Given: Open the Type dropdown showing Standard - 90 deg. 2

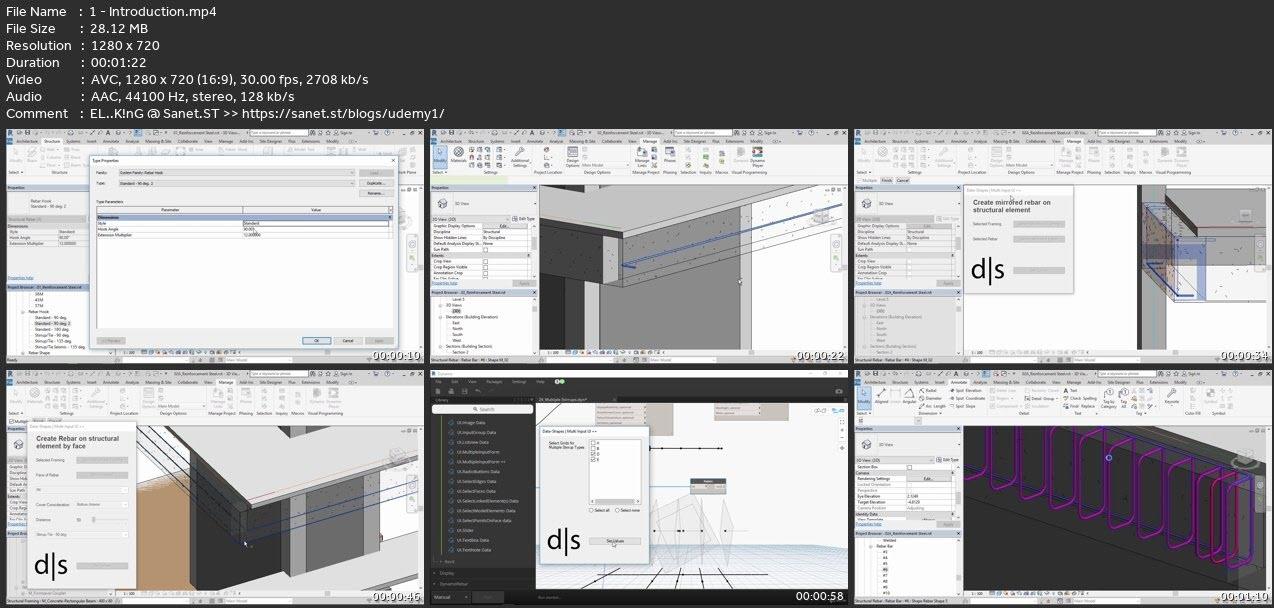Looking at the screenshot, I should pyautogui.click(x=236, y=184).
